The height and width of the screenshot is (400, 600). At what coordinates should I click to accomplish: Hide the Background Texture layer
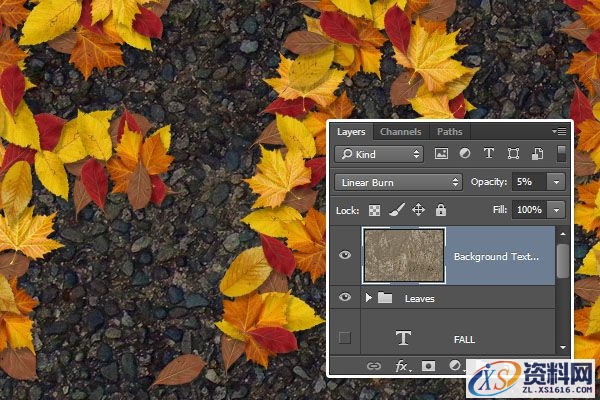pyautogui.click(x=345, y=255)
